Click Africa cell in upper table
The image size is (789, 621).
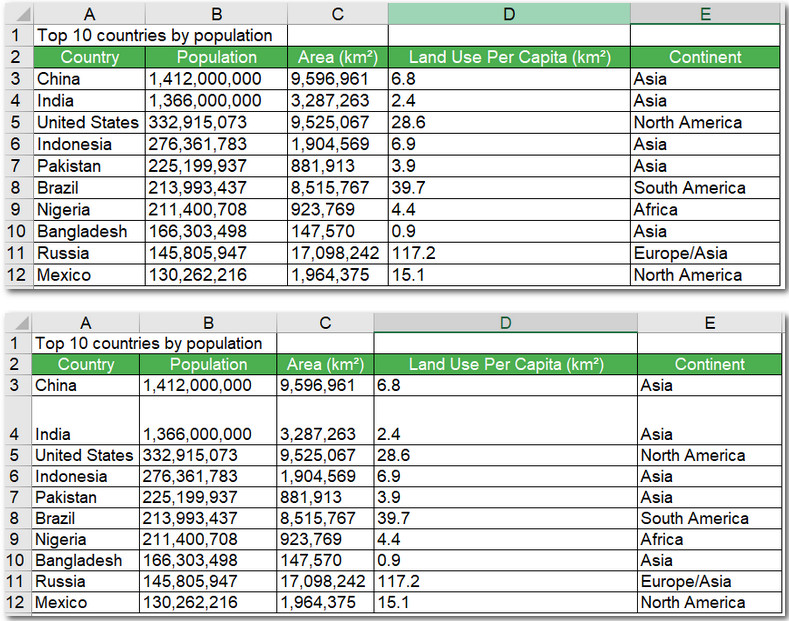705,209
